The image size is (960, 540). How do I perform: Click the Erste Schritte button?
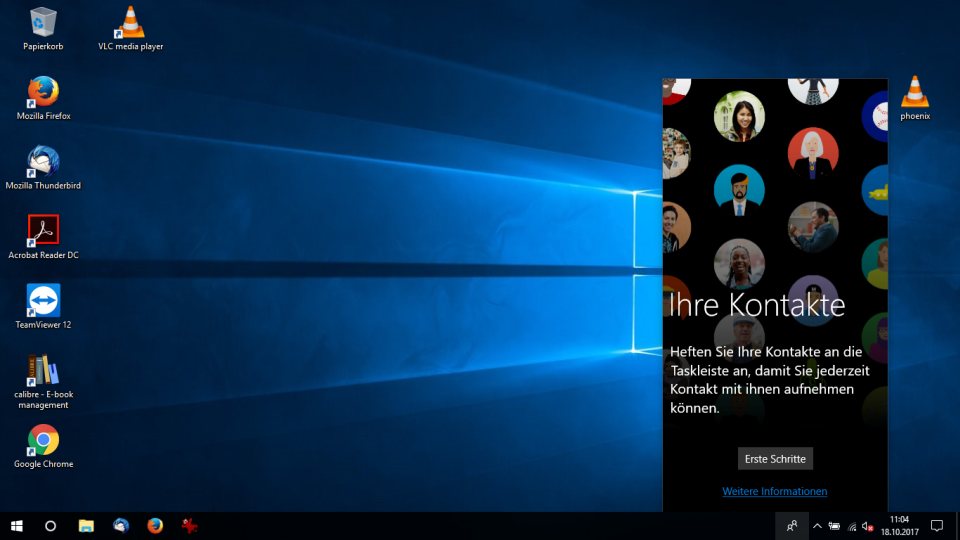[x=775, y=459]
